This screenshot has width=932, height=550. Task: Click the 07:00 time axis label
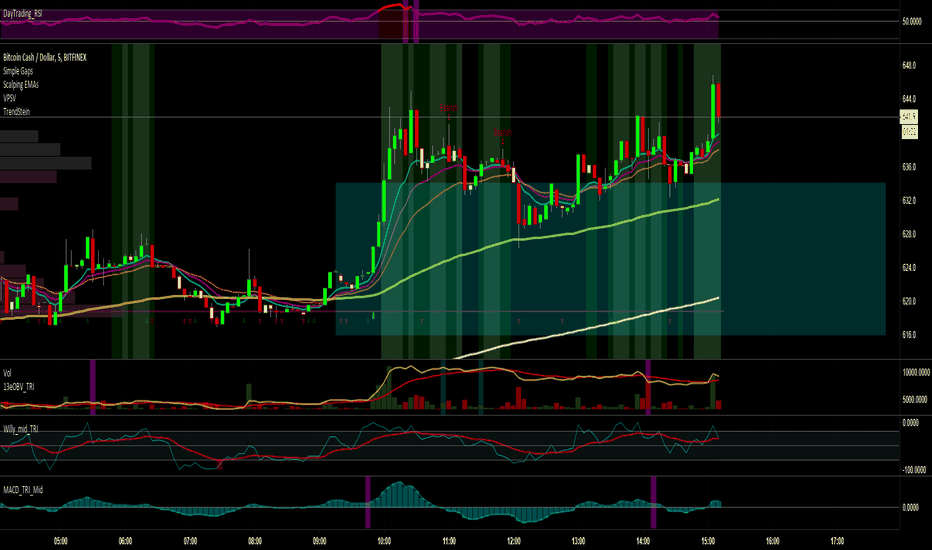(190, 541)
